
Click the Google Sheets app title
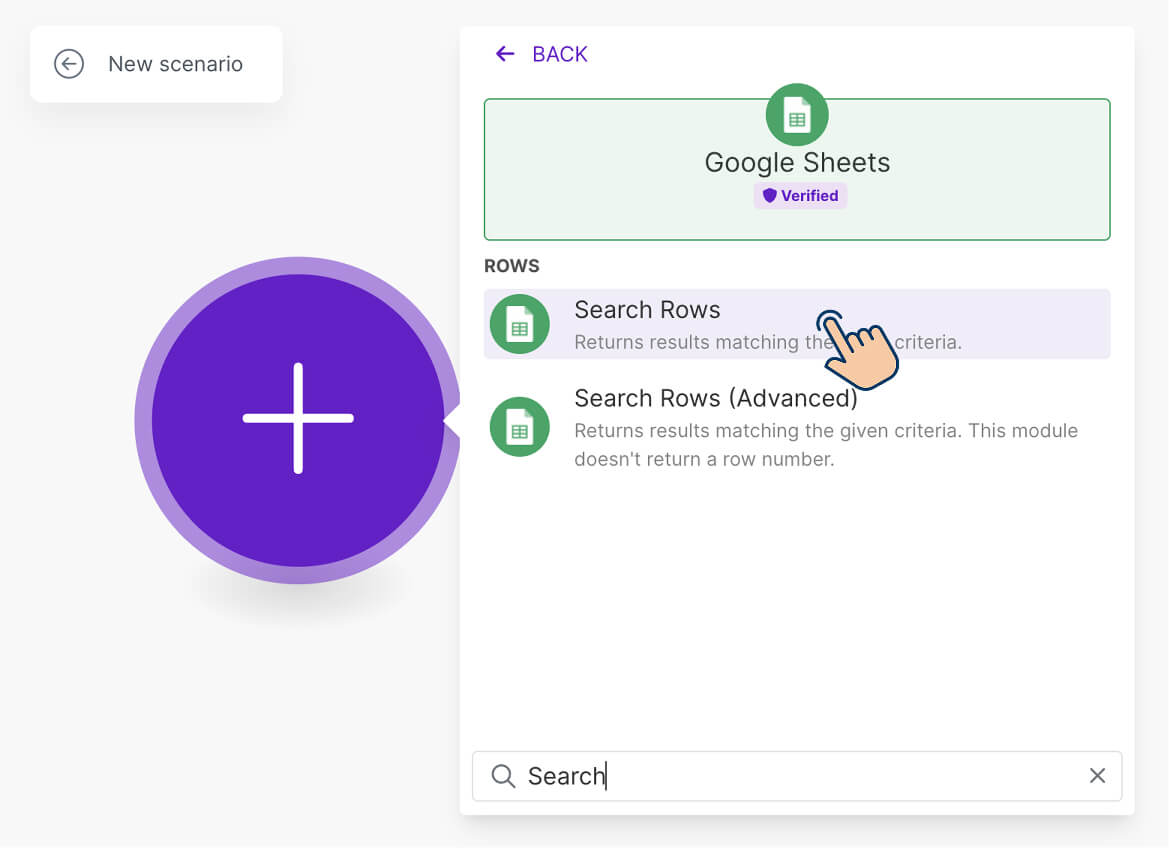(x=797, y=163)
